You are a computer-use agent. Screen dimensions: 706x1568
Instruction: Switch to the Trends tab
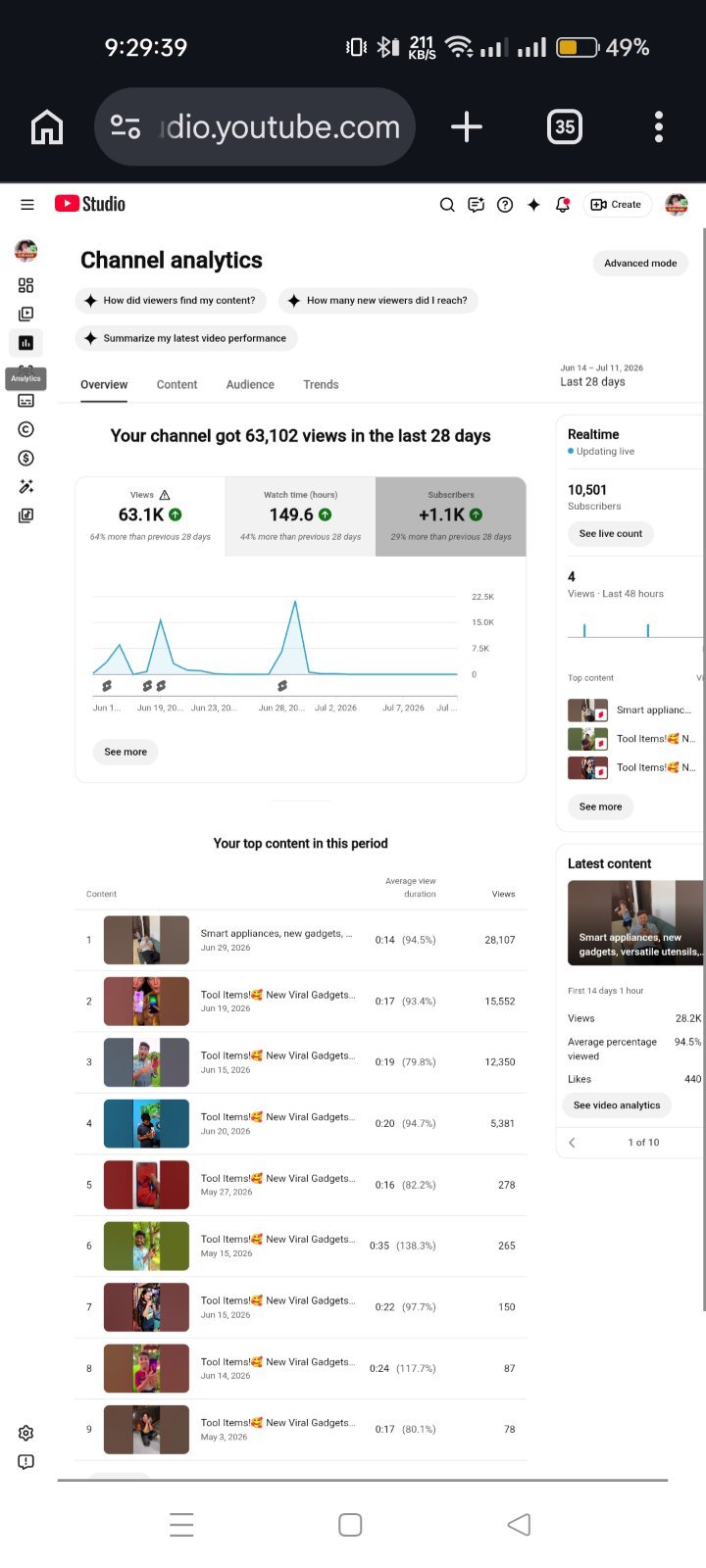[321, 385]
